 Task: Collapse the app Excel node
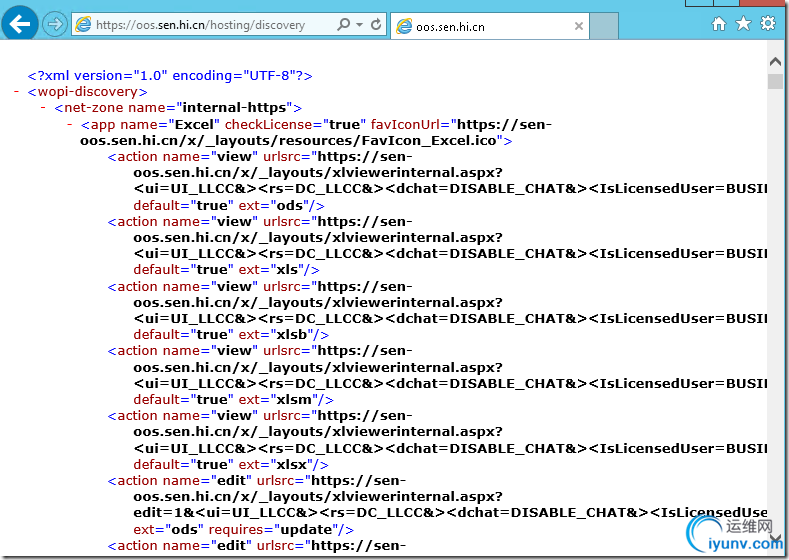(x=69, y=124)
